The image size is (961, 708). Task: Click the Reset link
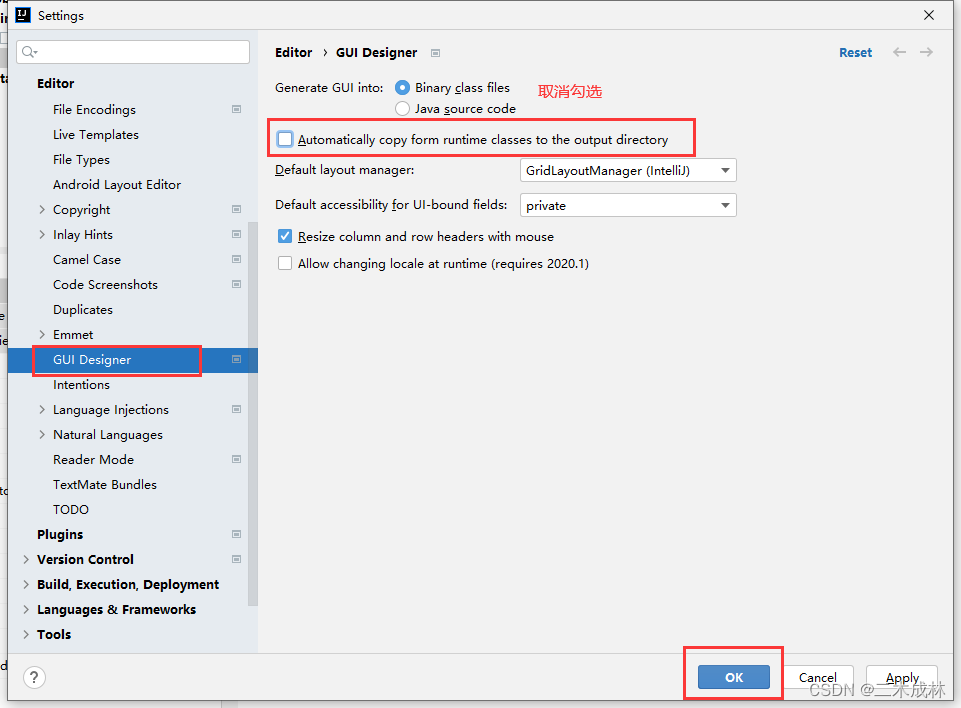[855, 52]
